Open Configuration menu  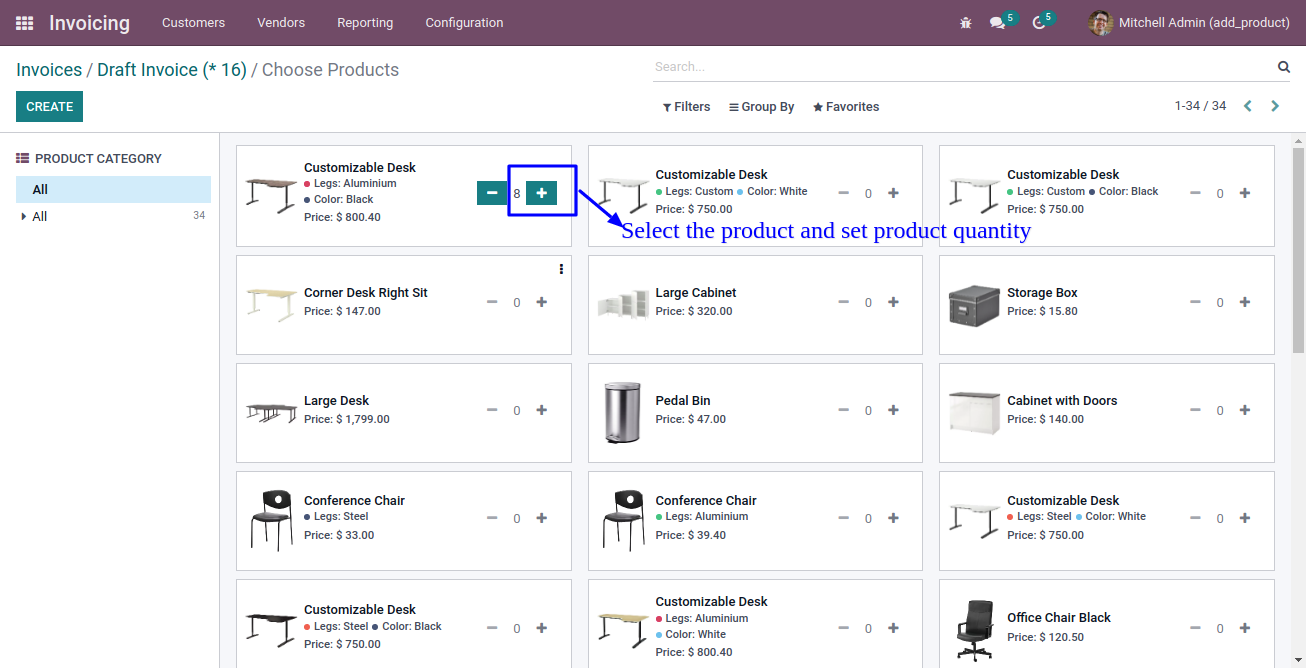point(464,22)
